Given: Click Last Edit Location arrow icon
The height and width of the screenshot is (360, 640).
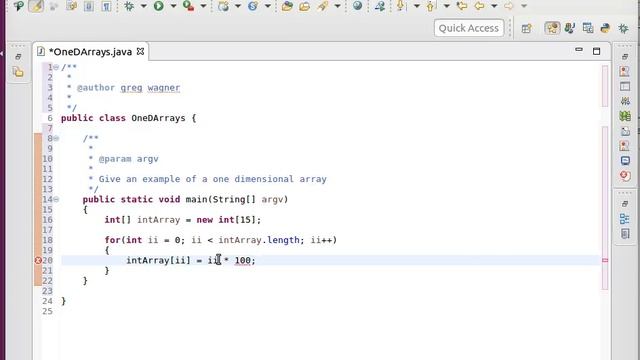Looking at the screenshot, I should pyautogui.click(x=462, y=6).
